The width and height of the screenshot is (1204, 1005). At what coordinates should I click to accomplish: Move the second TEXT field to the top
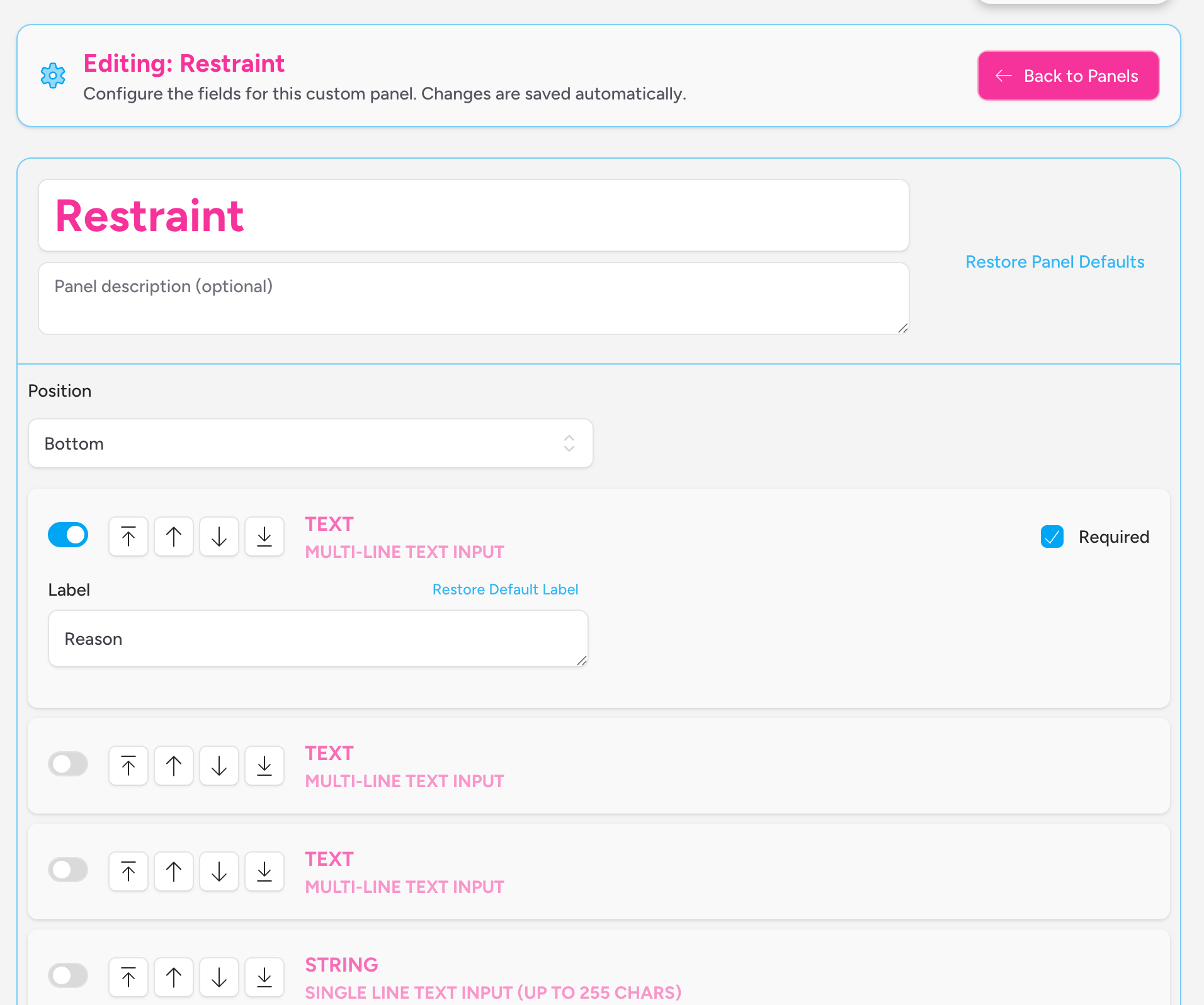click(x=128, y=765)
